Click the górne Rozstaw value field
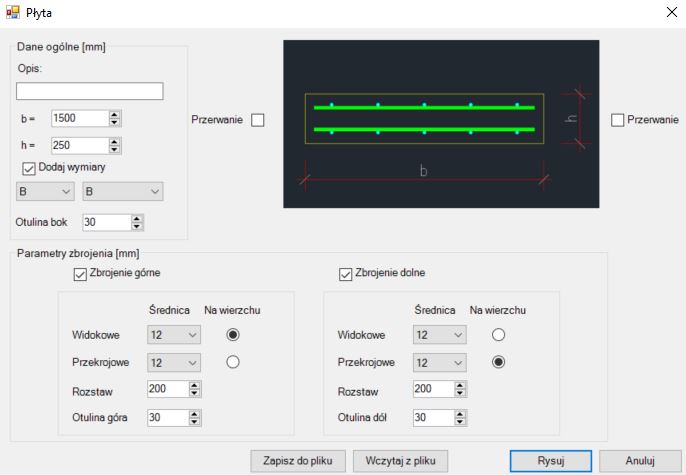686x475 pixels. click(168, 389)
